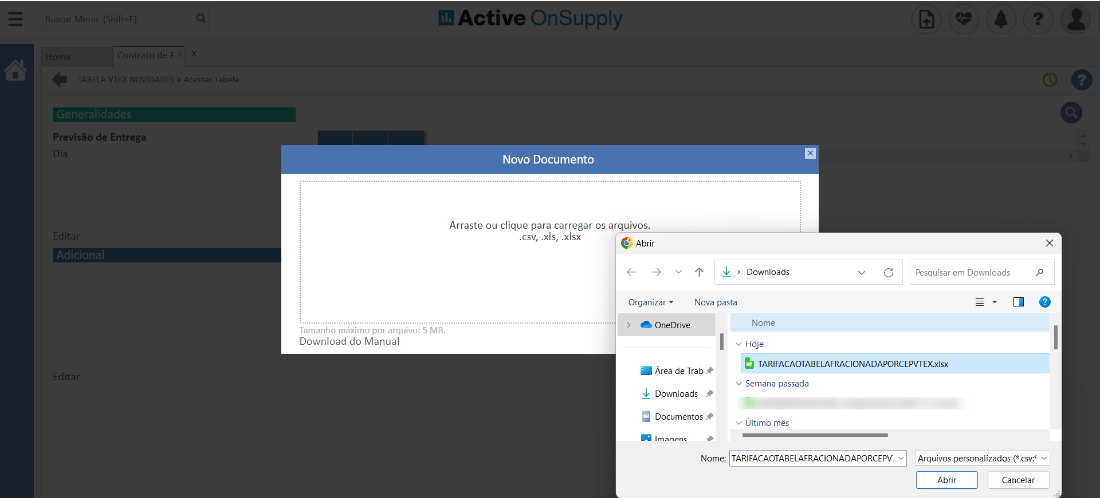
Task: Open the green clock history icon
Action: click(1049, 80)
